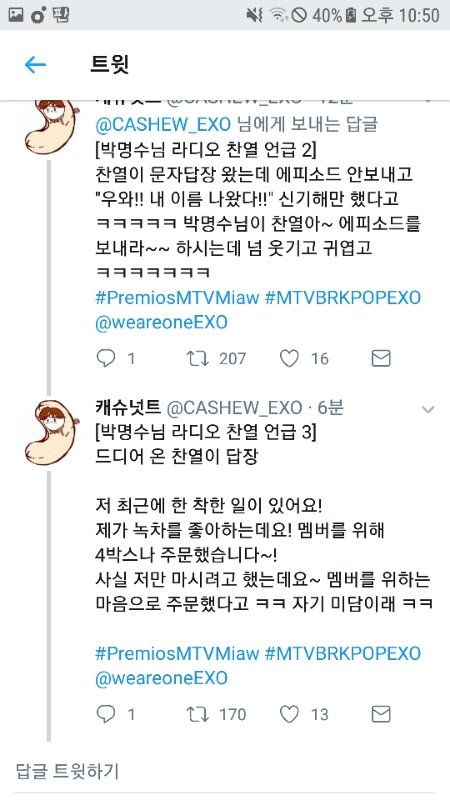The height and width of the screenshot is (800, 450).
Task: Open the dropdown chevron on the 6분 tweet
Action: [428, 409]
